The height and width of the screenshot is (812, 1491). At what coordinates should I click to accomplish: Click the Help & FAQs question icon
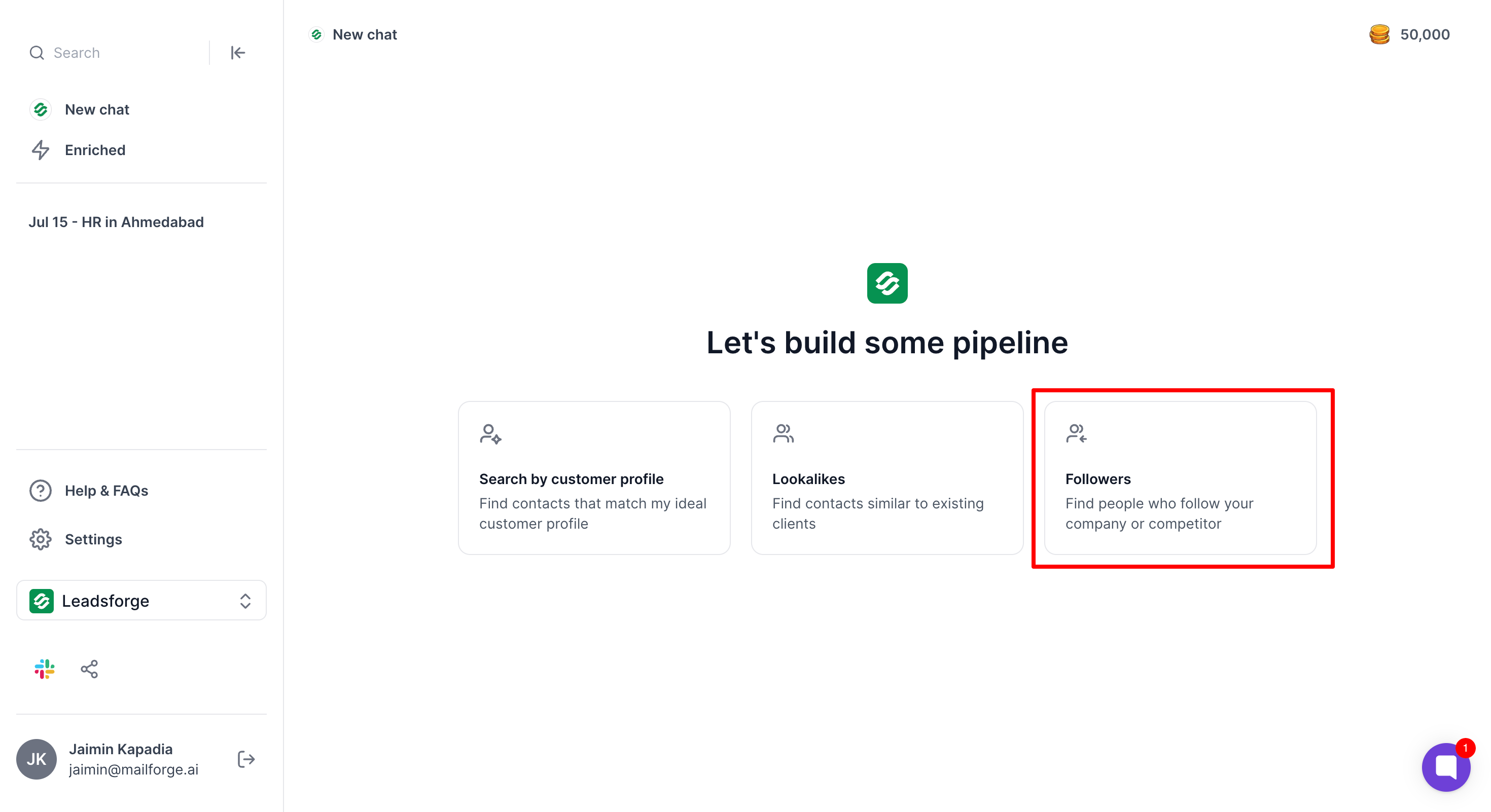pyautogui.click(x=41, y=491)
